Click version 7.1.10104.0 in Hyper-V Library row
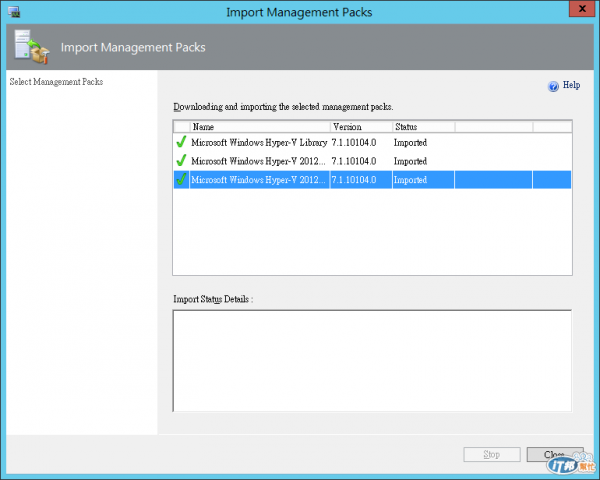The image size is (600, 480). coord(354,142)
